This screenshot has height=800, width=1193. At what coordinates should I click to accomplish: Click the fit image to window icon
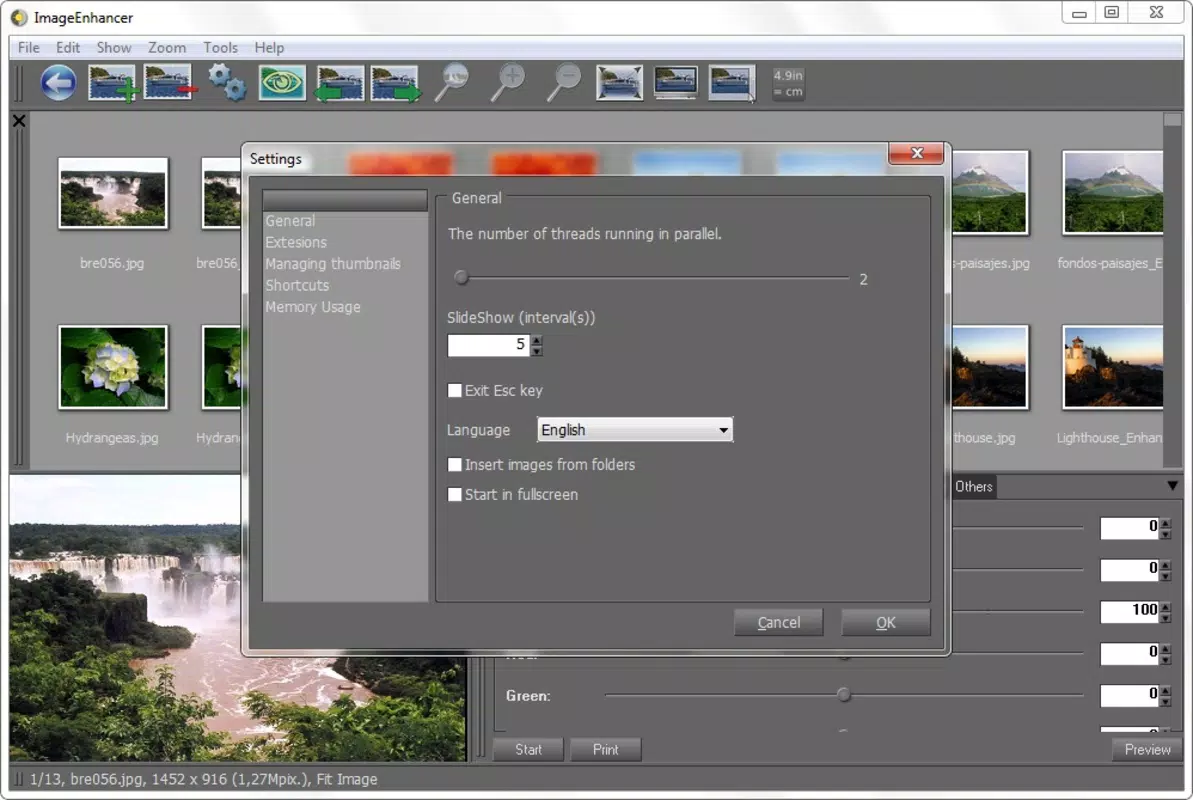pyautogui.click(x=619, y=83)
